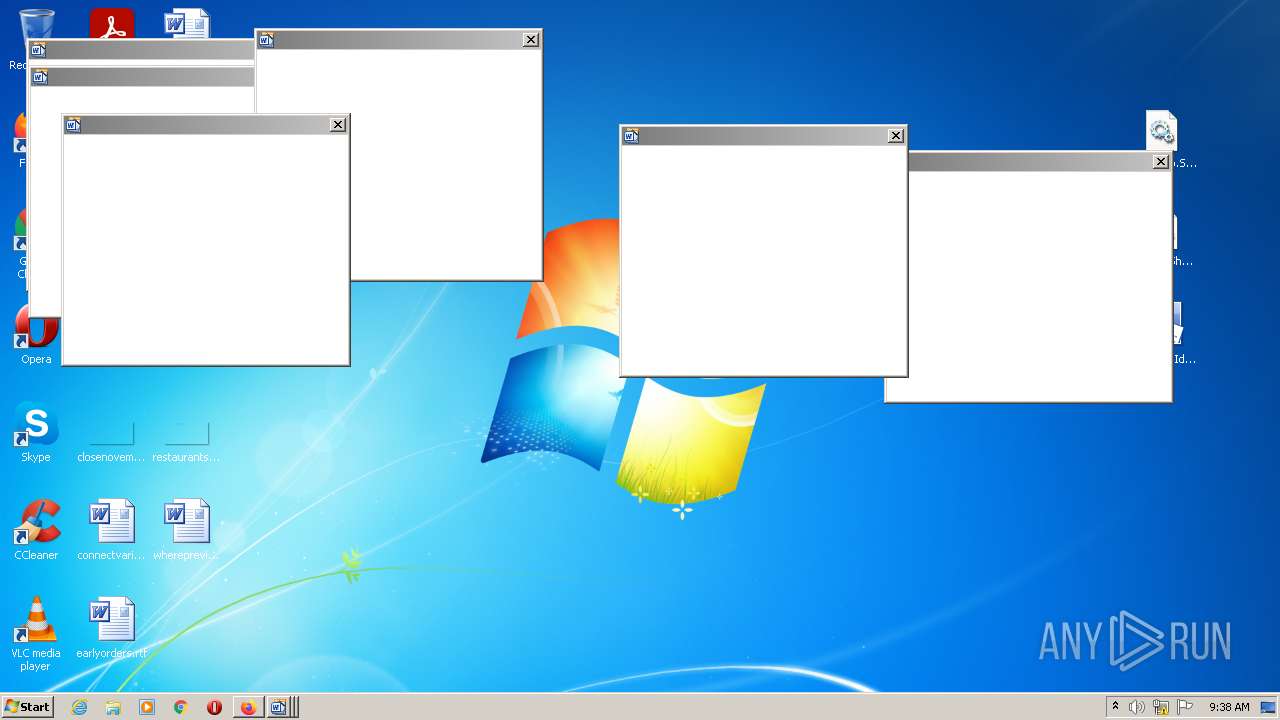Close the frontmost blank window above Opera shortcut
This screenshot has width=1280, height=720.
[338, 125]
